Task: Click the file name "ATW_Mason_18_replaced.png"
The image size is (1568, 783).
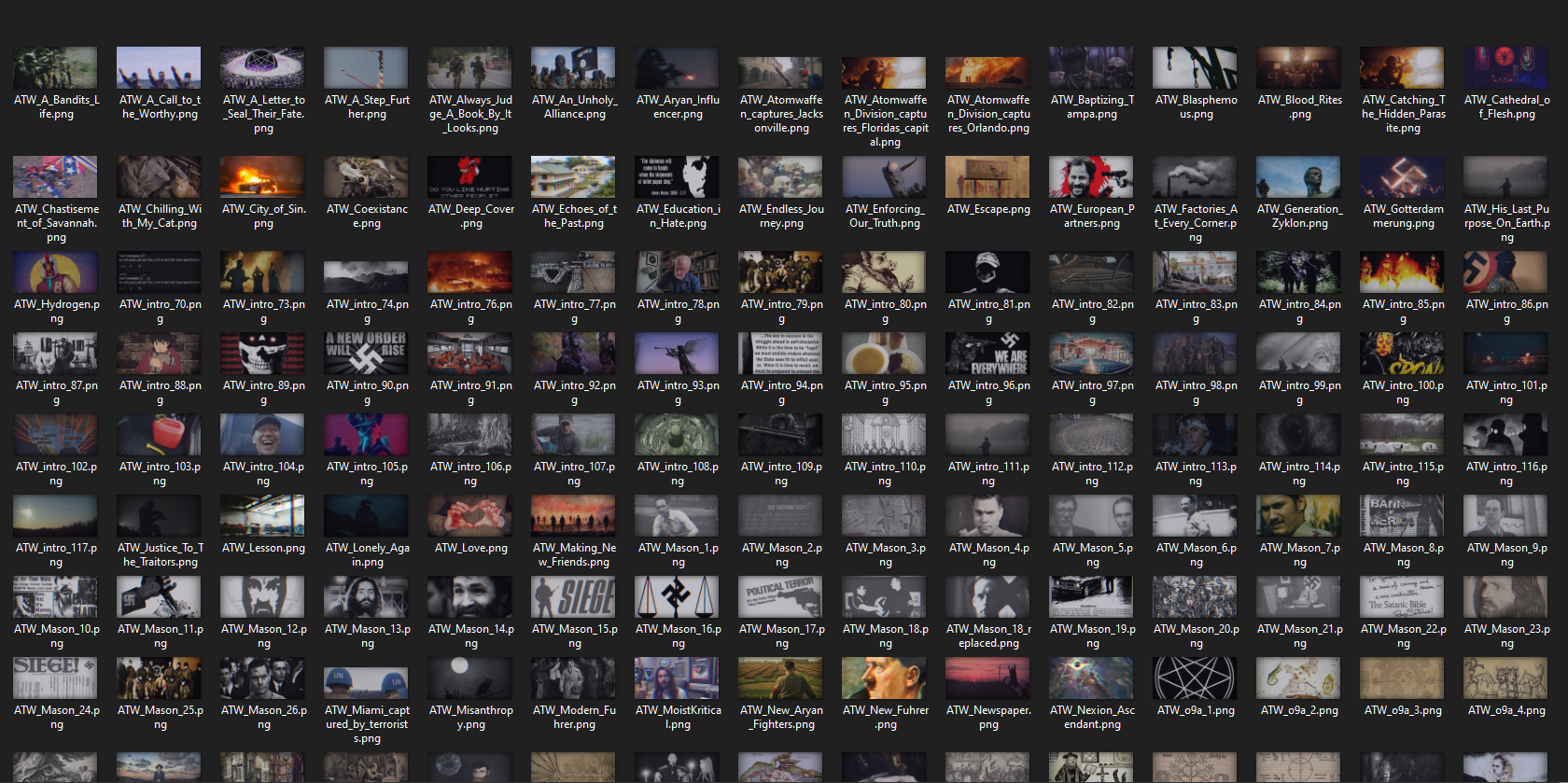Action: click(988, 636)
